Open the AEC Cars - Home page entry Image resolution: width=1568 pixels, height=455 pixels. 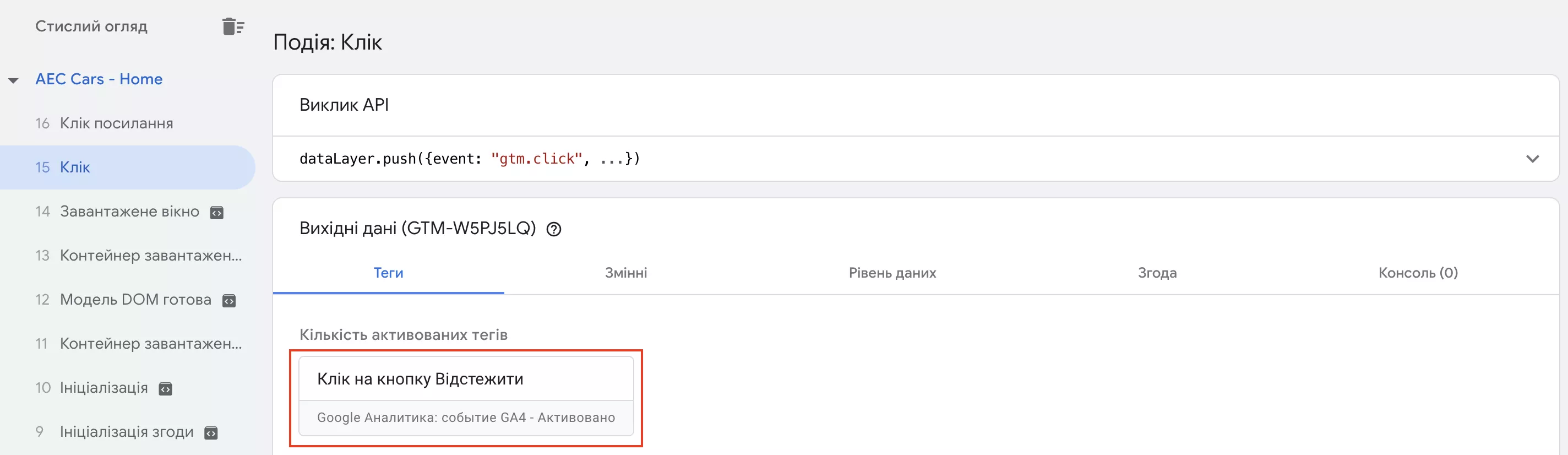click(99, 79)
